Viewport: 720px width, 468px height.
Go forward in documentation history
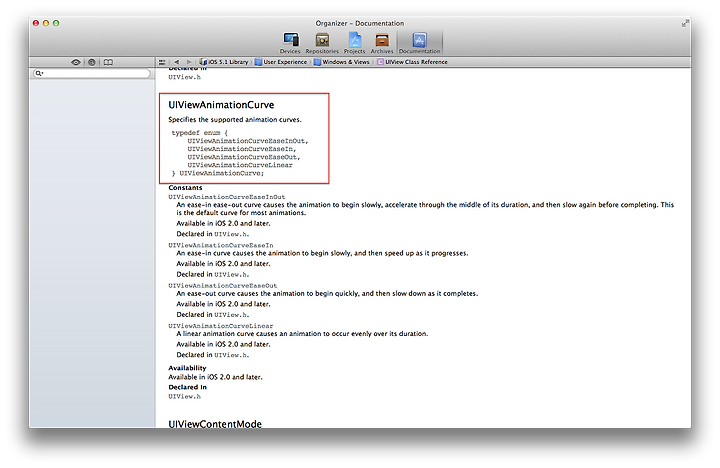click(x=188, y=62)
